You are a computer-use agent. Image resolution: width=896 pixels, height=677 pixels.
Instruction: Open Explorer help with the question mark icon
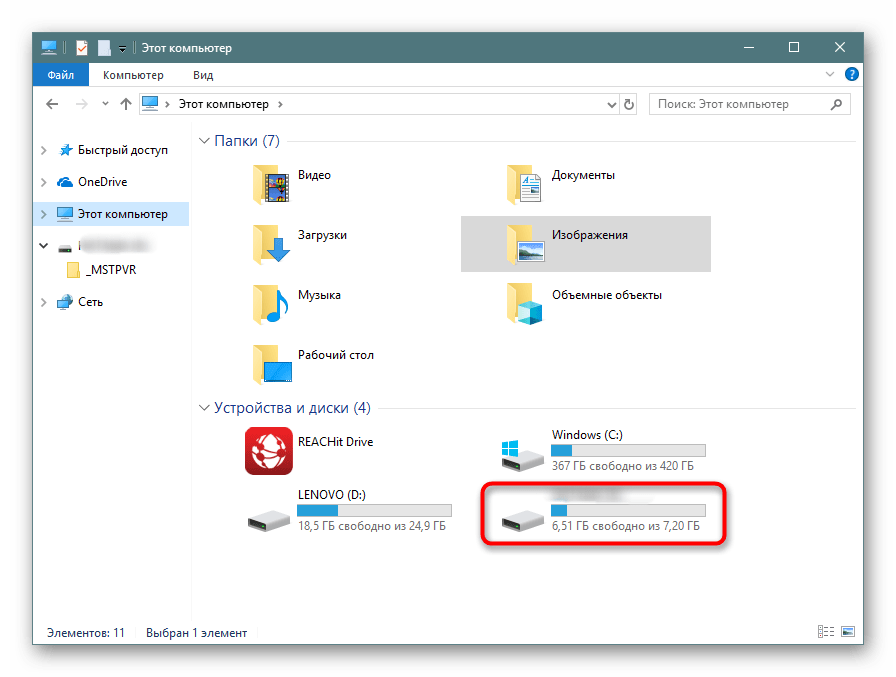(x=851, y=75)
